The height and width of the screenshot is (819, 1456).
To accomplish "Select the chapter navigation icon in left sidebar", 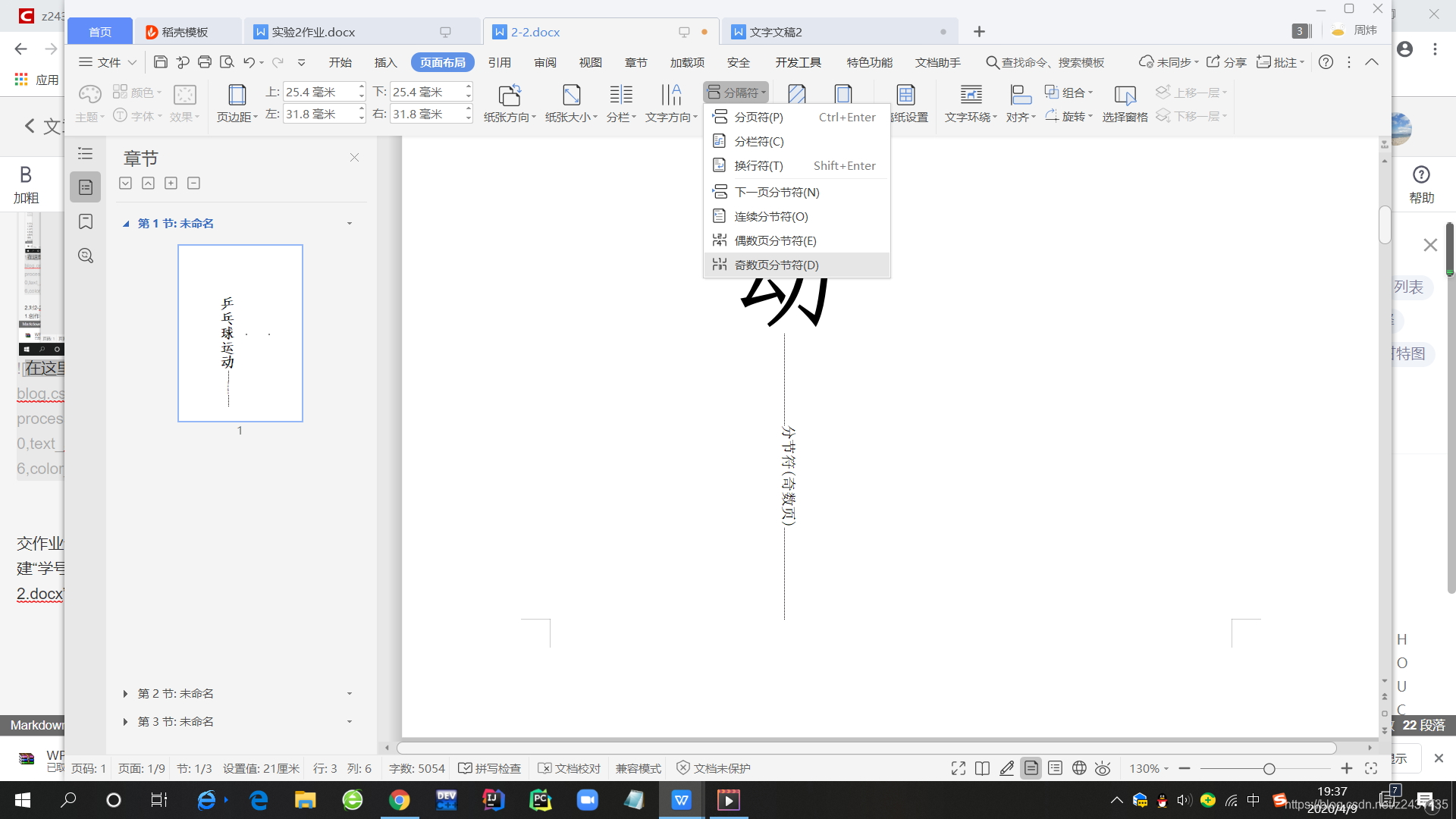I will click(x=86, y=187).
